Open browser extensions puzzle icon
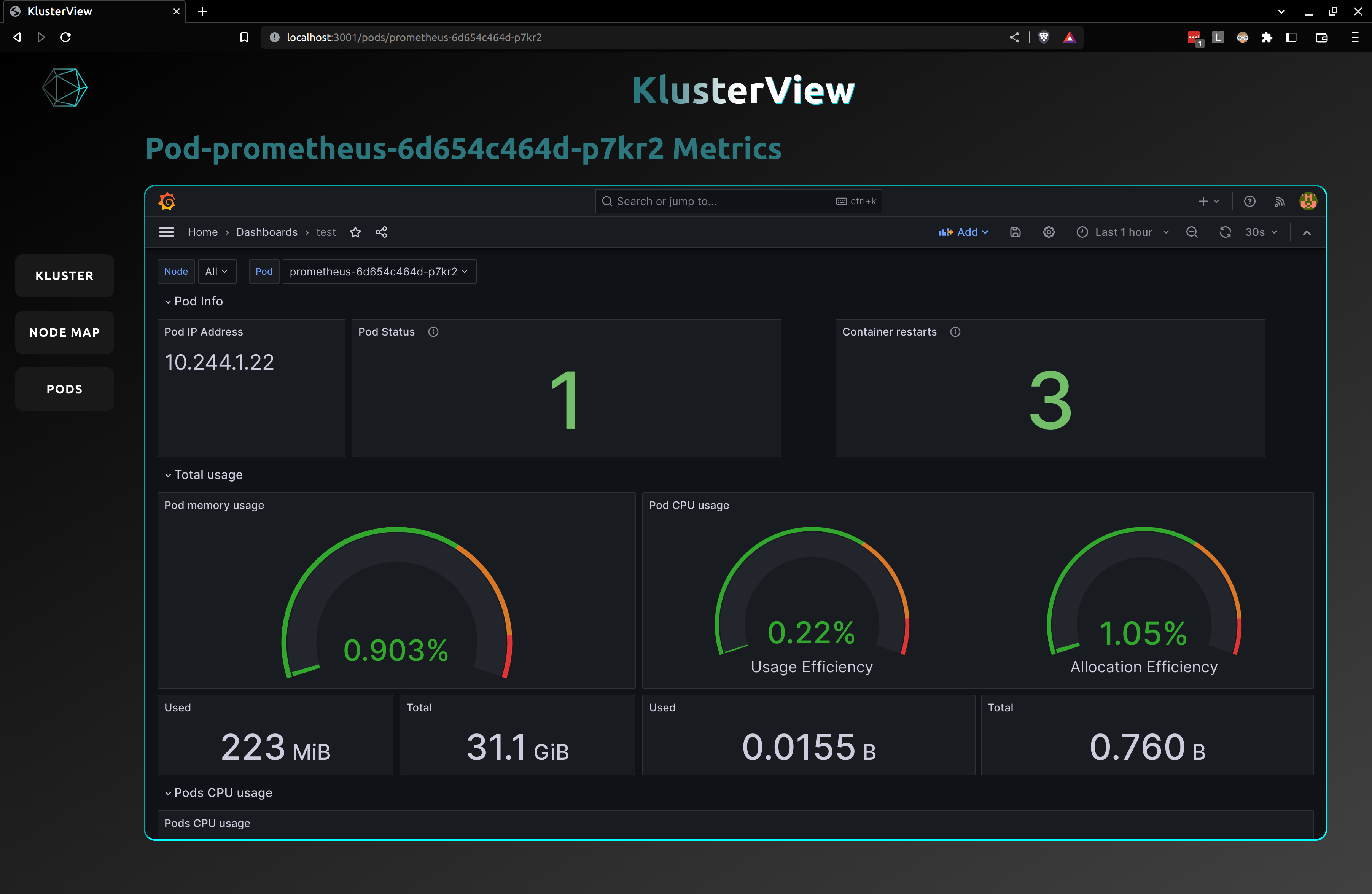Screen dimensions: 1372x894 click(x=1267, y=37)
